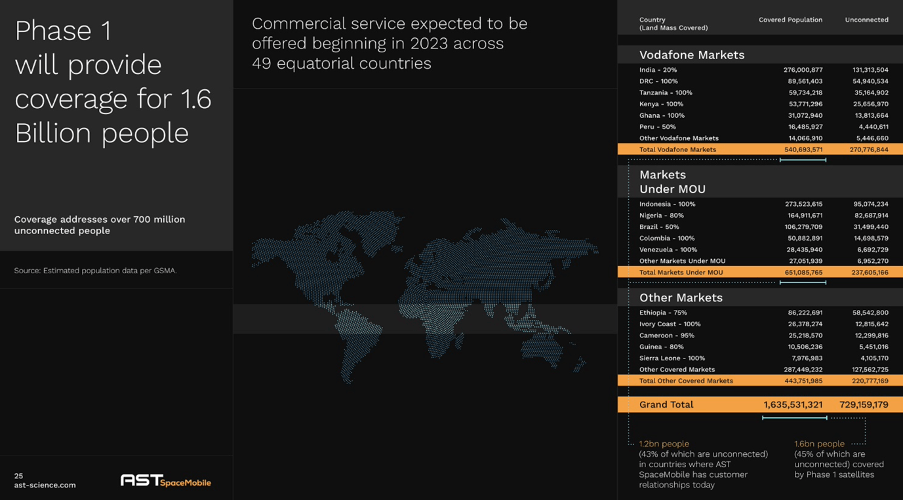Click the 'Other Markets Under MOU' row label
Viewport: 904px width, 500px height.
pyautogui.click(x=682, y=261)
